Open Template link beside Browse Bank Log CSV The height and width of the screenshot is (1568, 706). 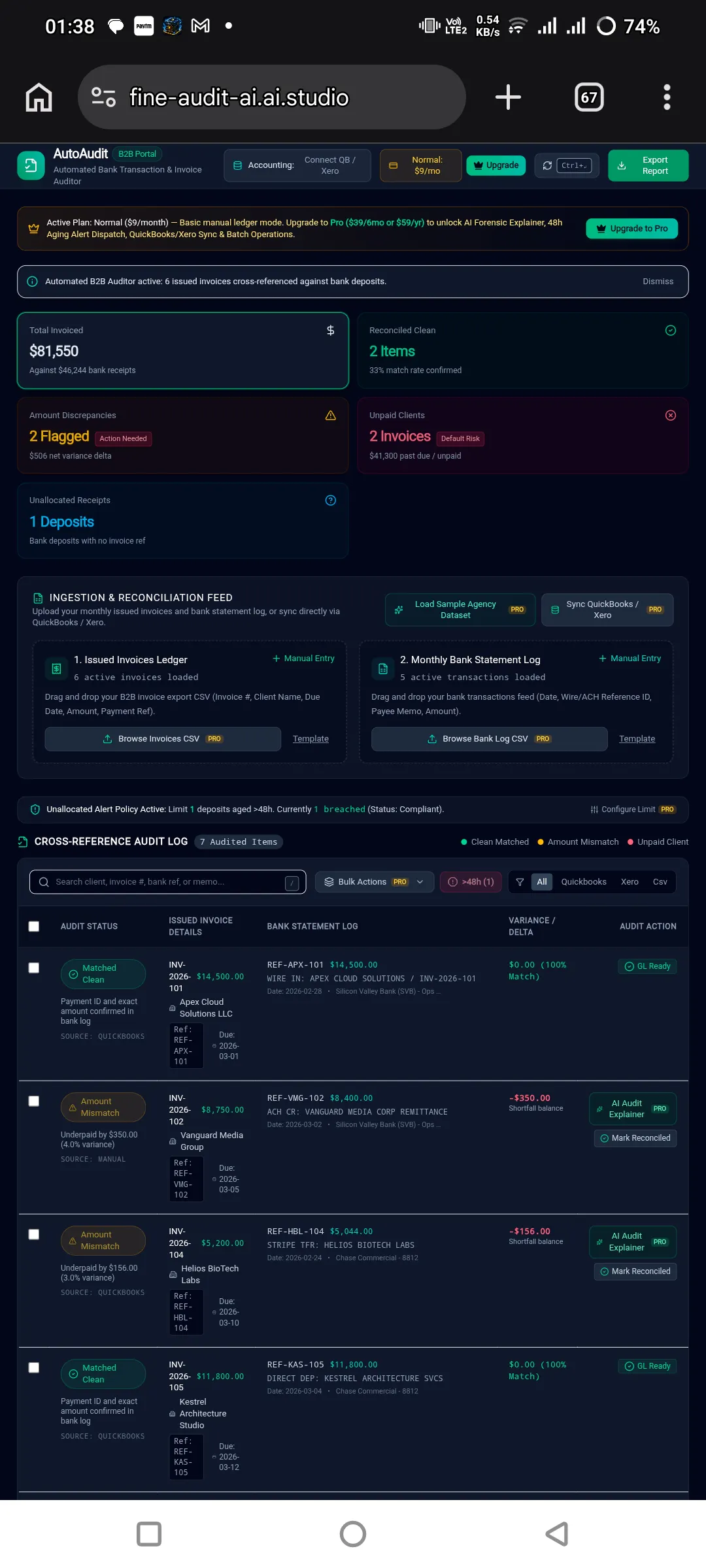point(637,739)
